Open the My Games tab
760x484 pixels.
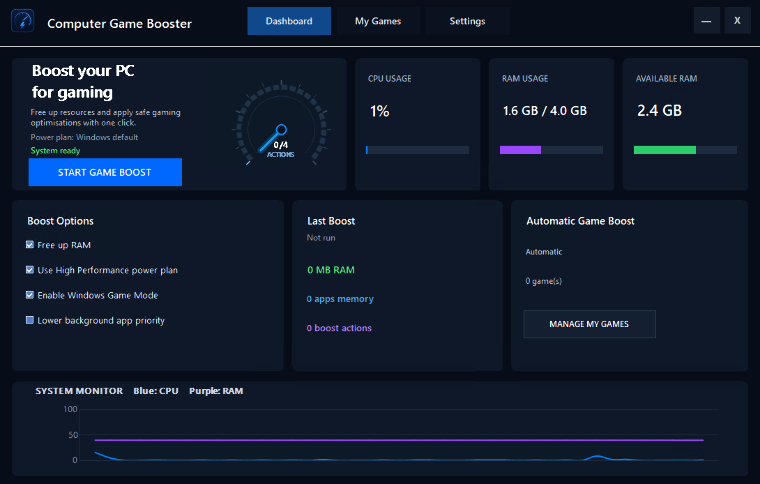point(378,21)
